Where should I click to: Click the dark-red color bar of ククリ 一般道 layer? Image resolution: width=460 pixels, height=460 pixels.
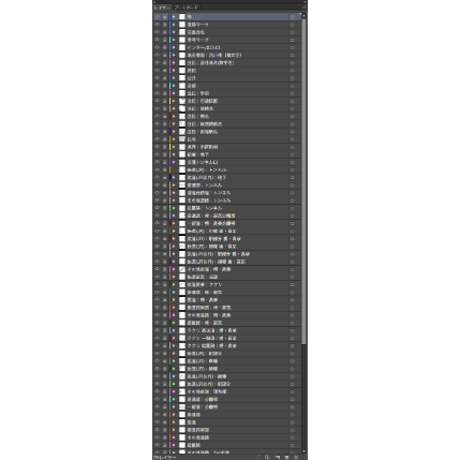click(170, 338)
